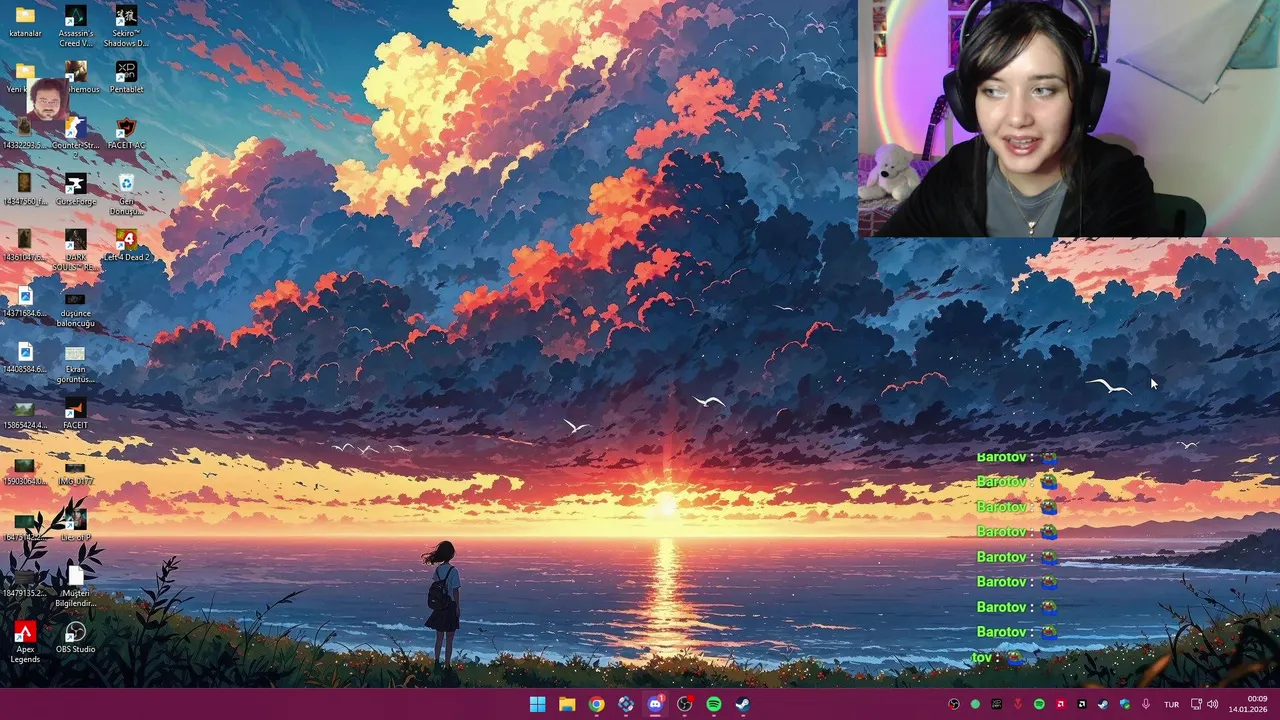Click the microphone tray icon
Screen dimensions: 1280x720
pos(1146,704)
